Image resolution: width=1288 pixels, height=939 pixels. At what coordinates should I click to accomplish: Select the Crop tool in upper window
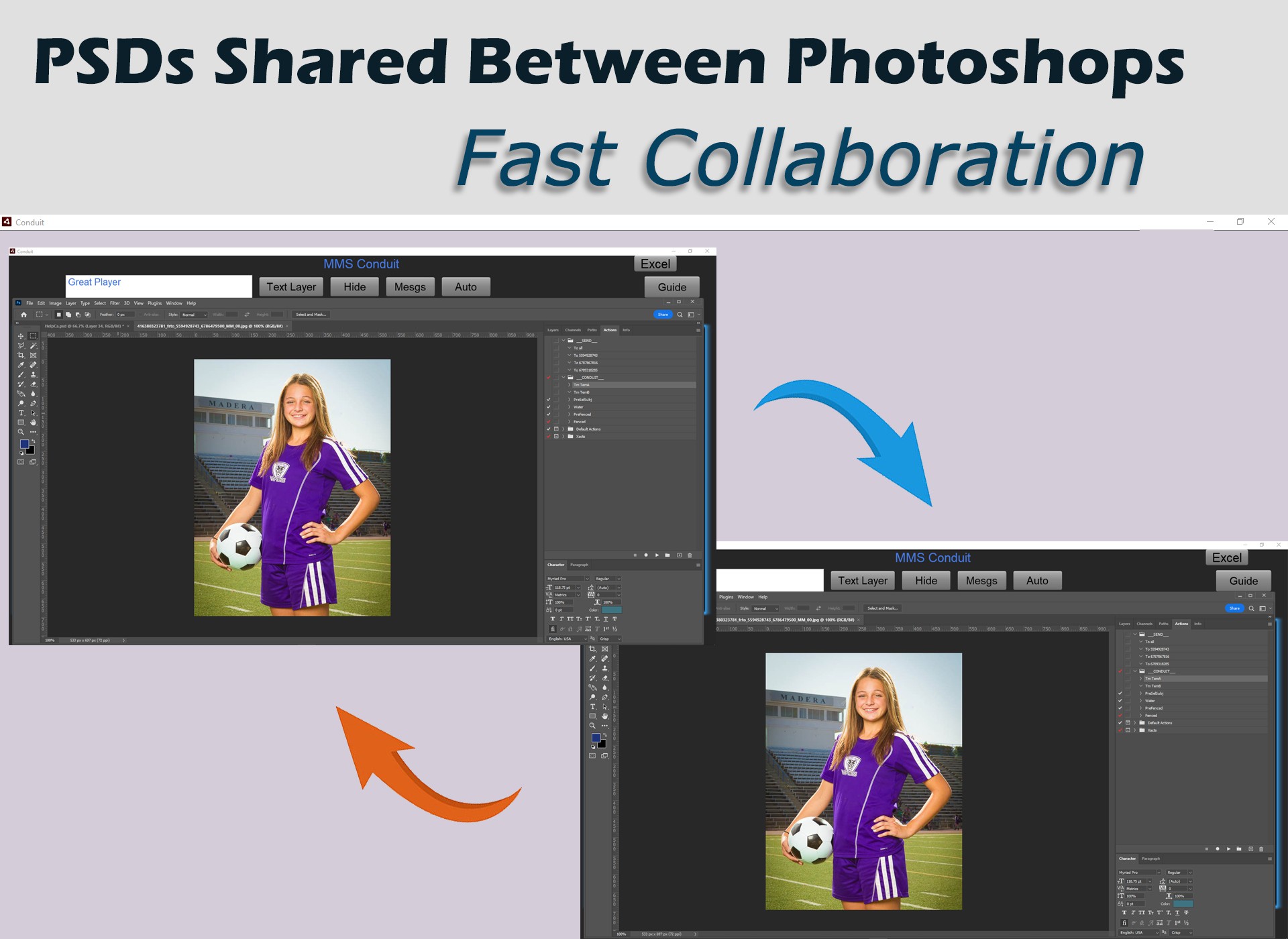[x=21, y=355]
